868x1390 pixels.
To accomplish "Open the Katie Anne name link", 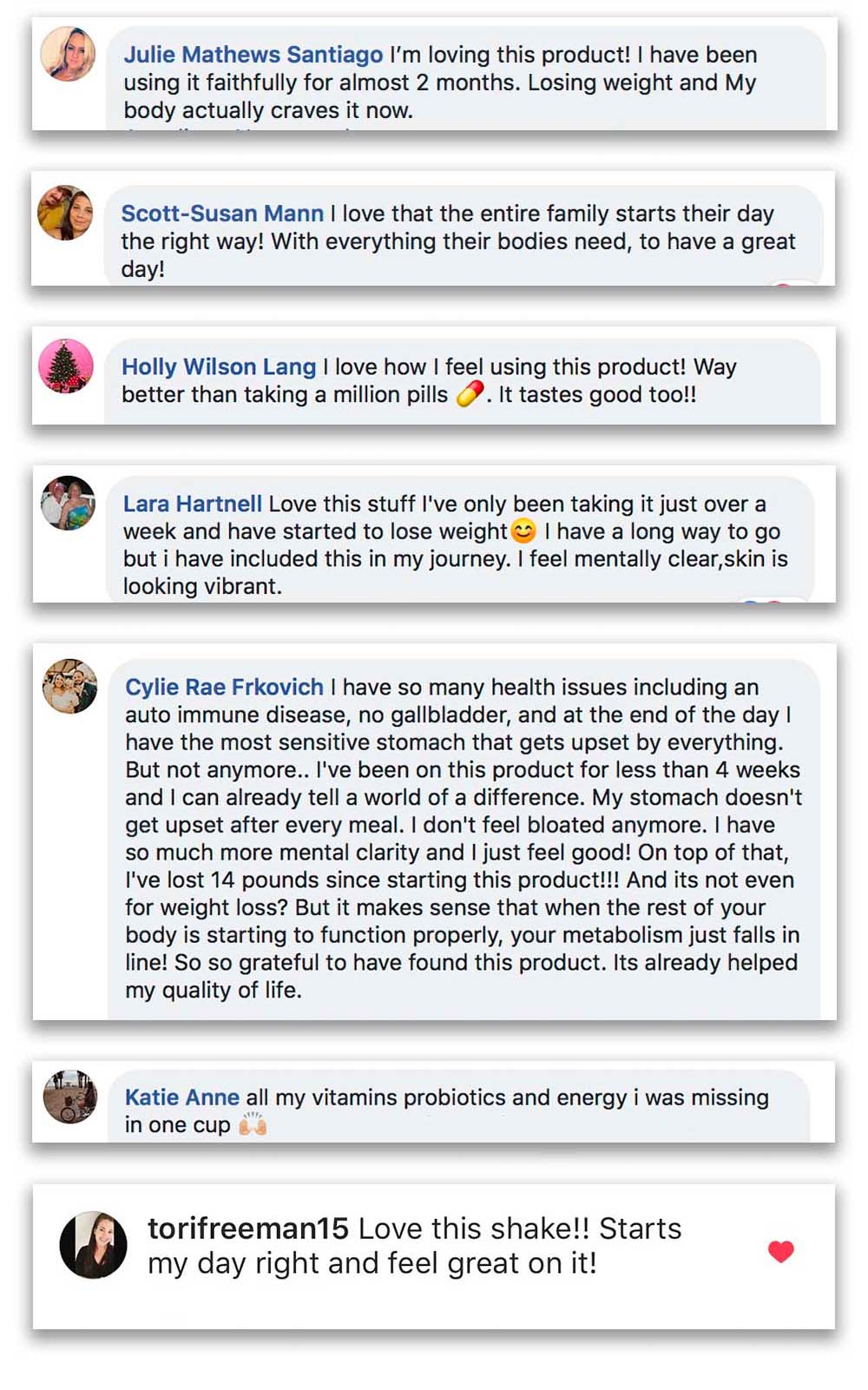I will pos(182,1097).
